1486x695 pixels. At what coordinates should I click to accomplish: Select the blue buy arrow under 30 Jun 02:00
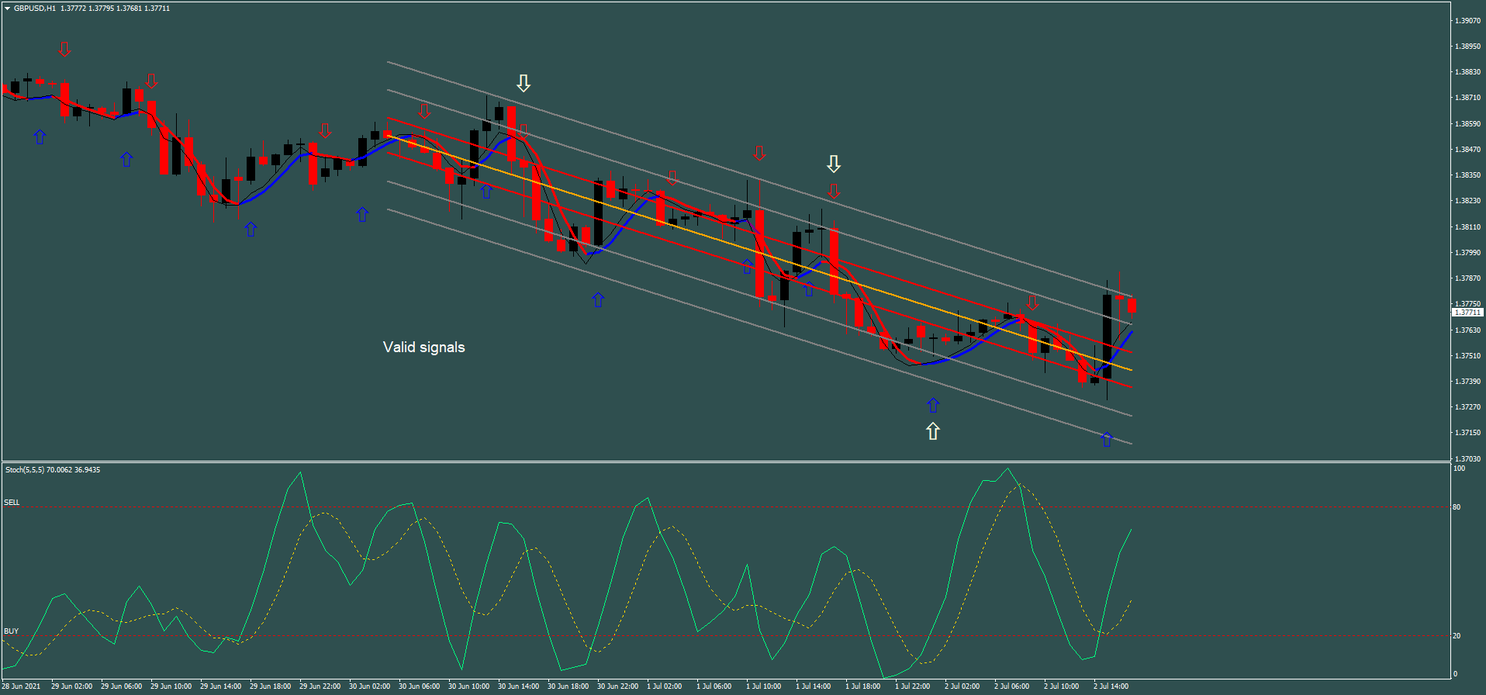tap(361, 212)
